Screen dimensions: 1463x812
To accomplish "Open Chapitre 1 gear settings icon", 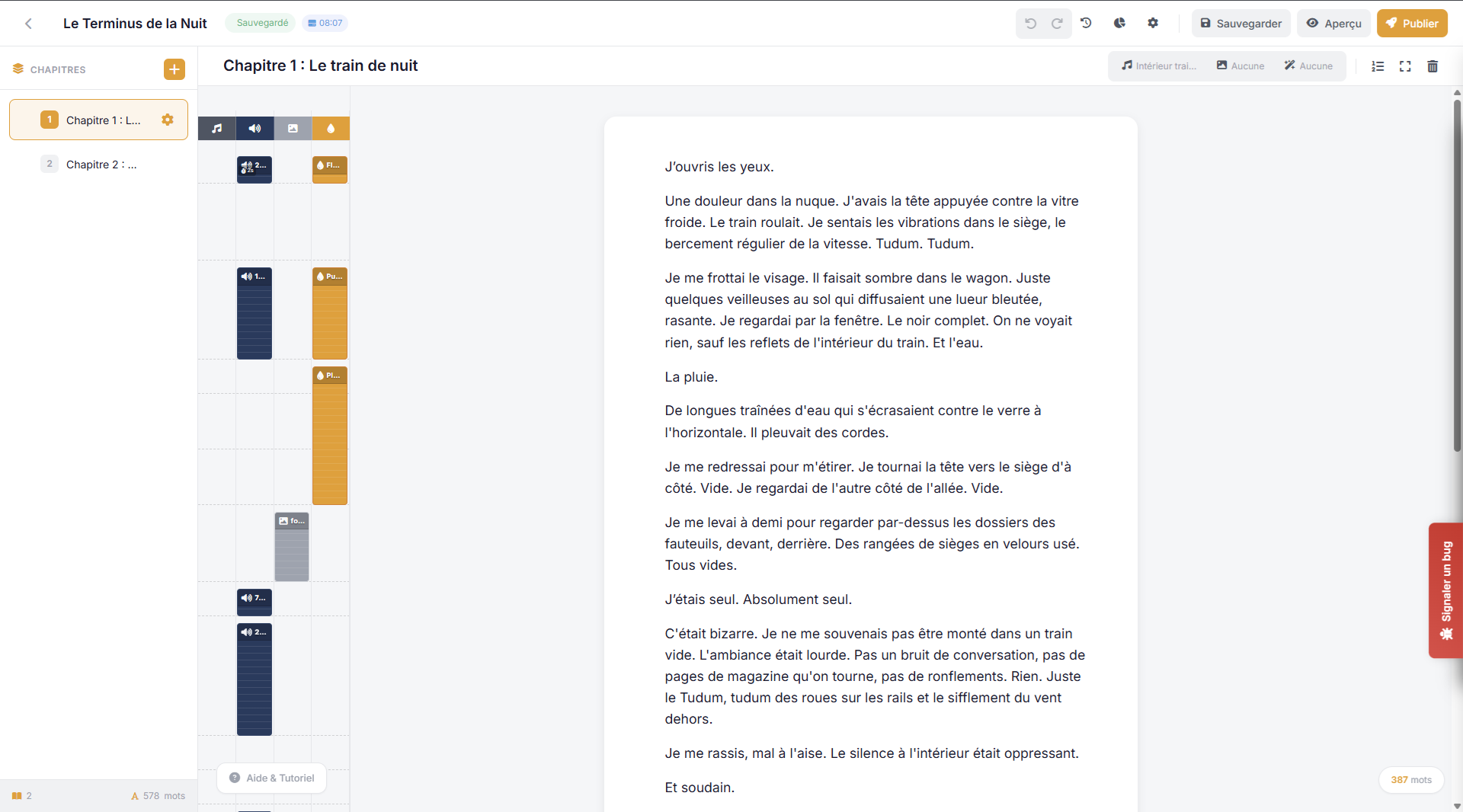I will pos(168,120).
